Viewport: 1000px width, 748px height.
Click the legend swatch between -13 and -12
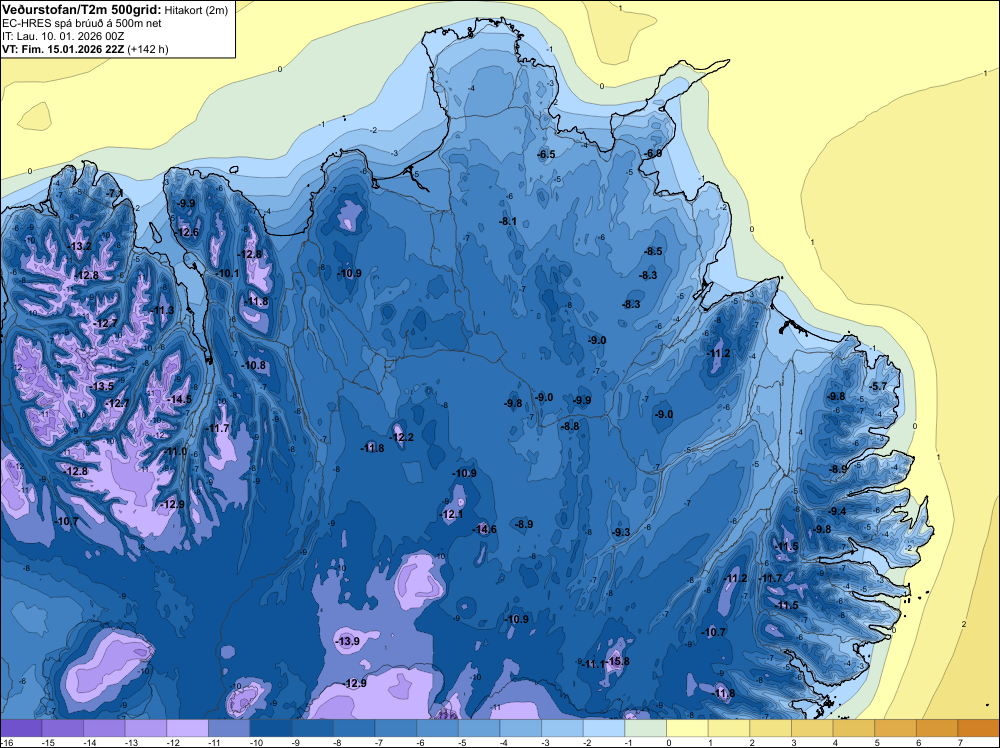[x=146, y=728]
